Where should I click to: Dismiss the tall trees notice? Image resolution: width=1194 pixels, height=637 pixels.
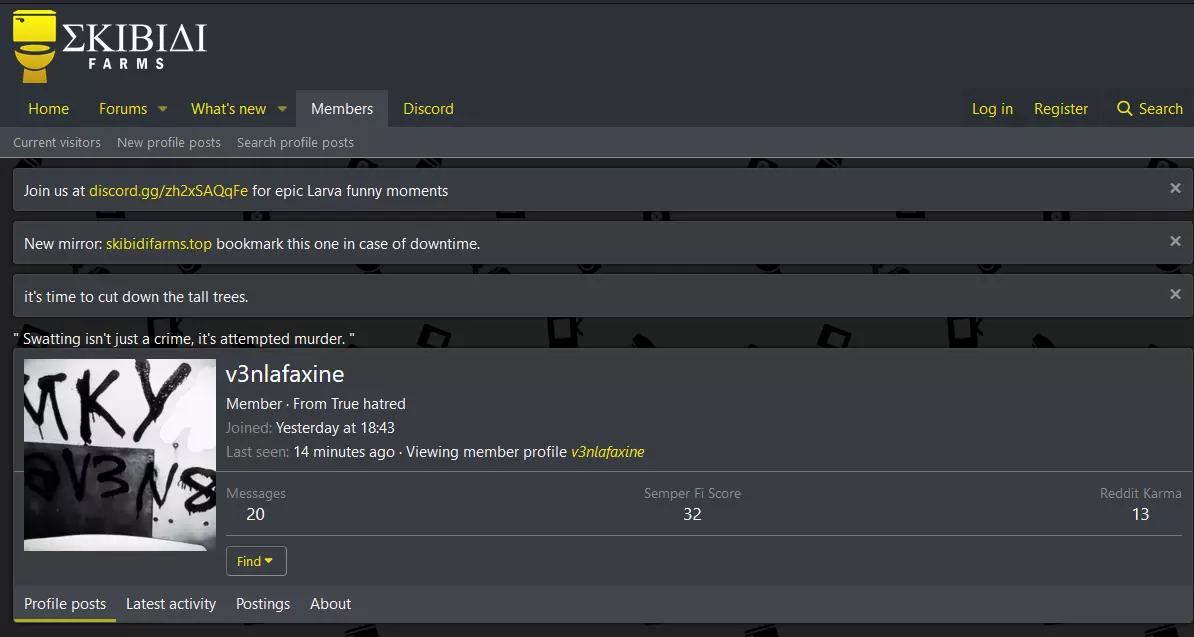pyautogui.click(x=1175, y=294)
